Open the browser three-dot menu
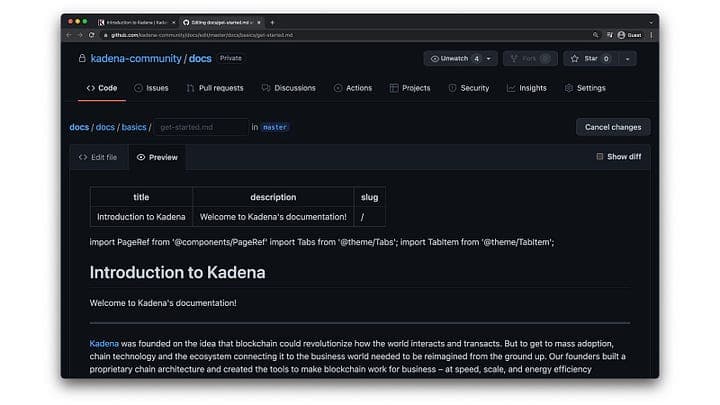The height and width of the screenshot is (405, 720). coord(651,35)
